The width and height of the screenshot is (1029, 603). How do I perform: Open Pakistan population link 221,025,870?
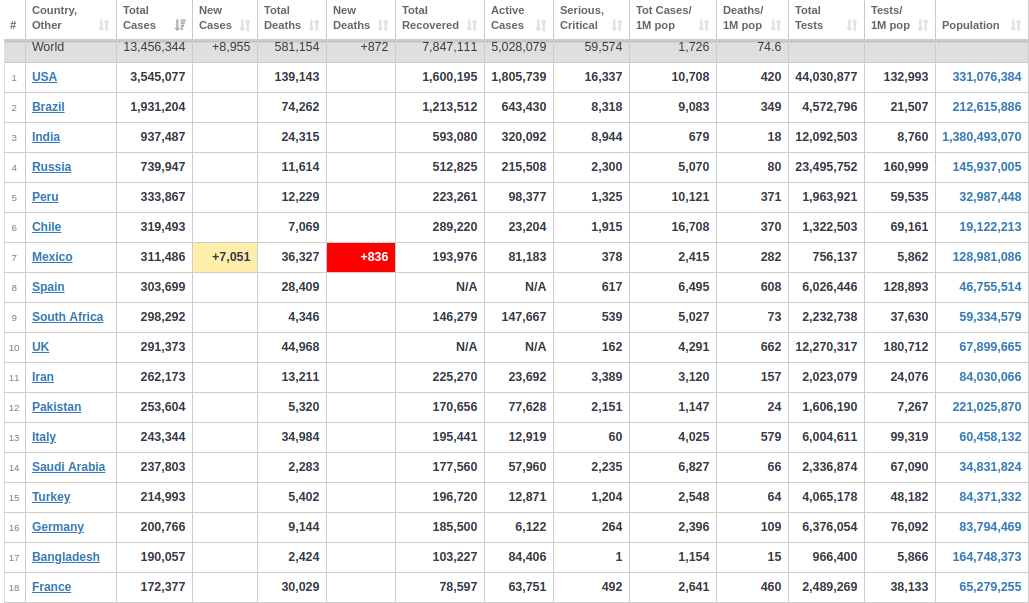(987, 407)
